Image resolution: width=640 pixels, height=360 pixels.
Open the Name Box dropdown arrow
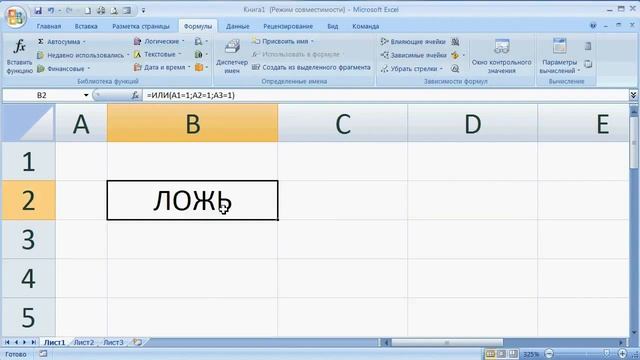[x=86, y=95]
